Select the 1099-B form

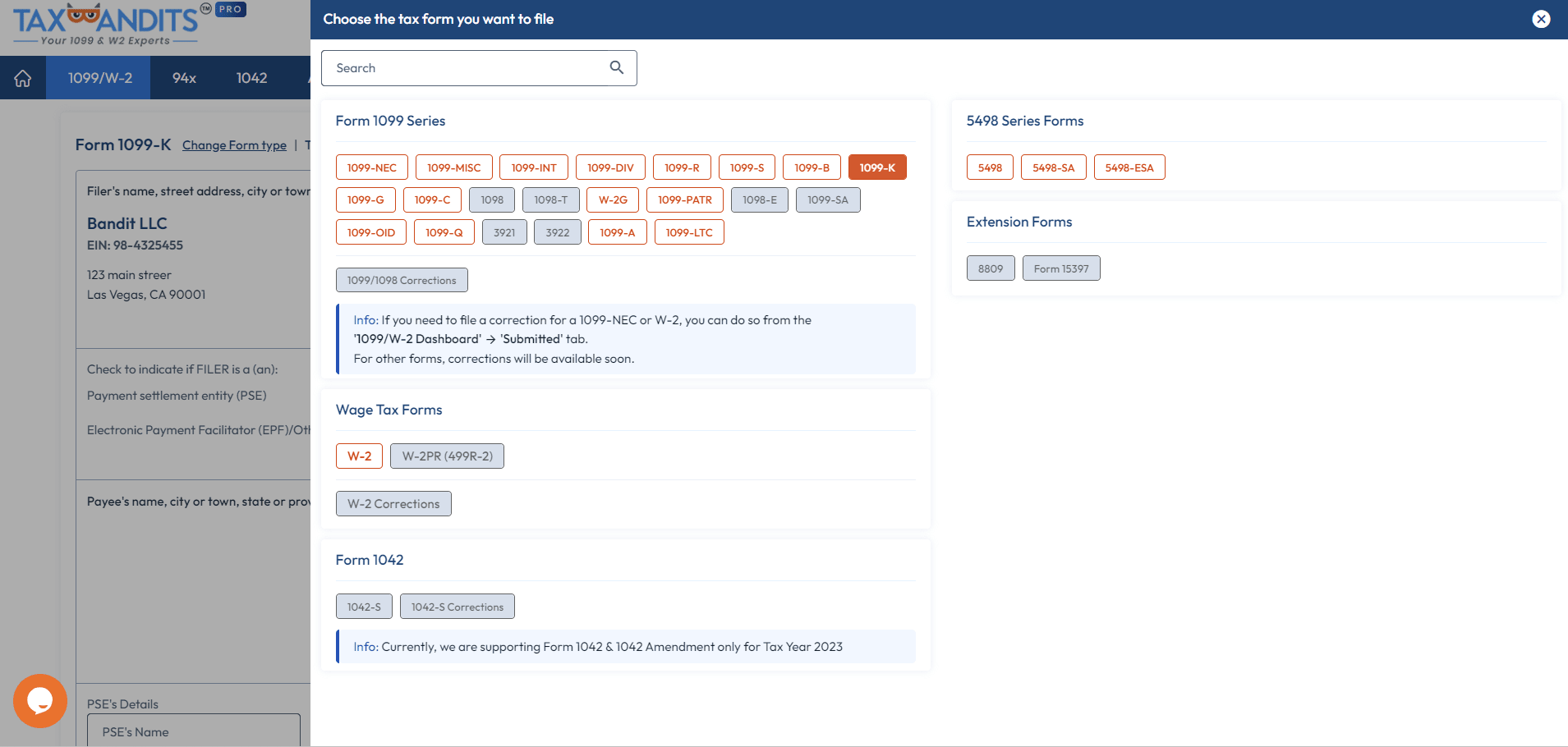tap(812, 167)
